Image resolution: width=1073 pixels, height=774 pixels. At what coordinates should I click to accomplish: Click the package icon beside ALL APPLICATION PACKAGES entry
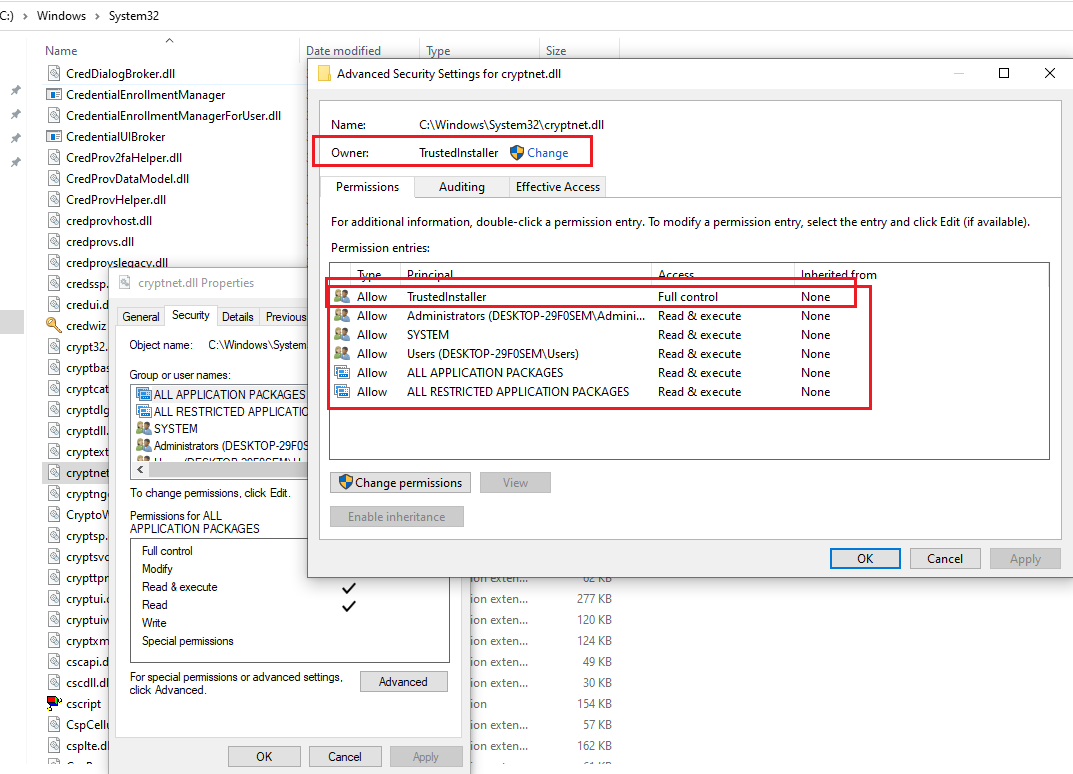click(341, 373)
